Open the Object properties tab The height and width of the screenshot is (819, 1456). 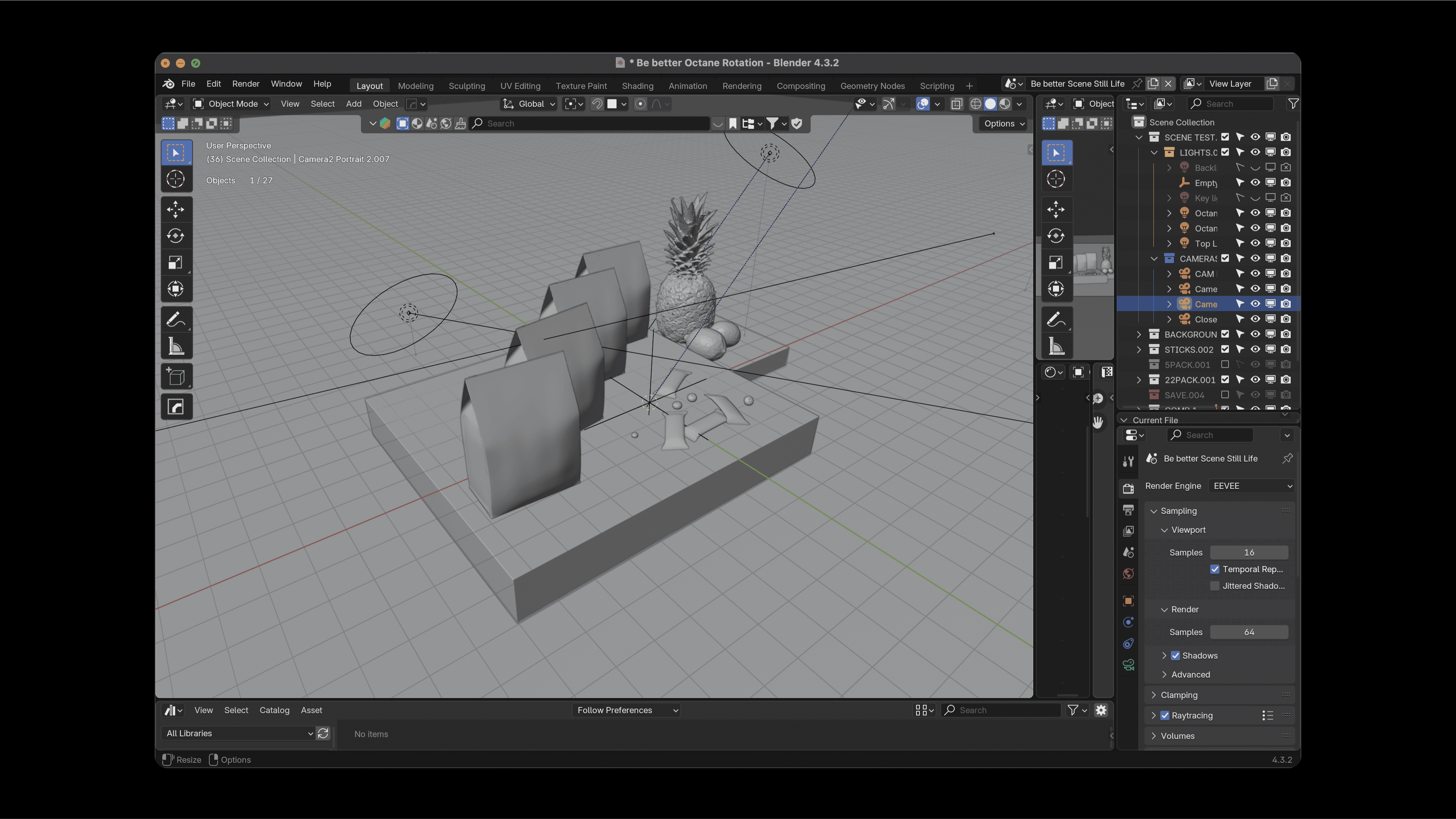[x=1128, y=601]
